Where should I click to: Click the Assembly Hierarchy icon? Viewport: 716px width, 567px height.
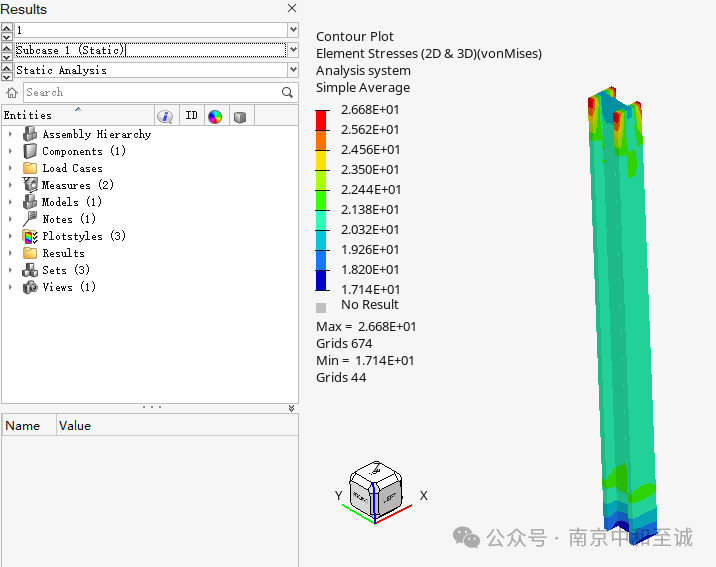coord(30,134)
